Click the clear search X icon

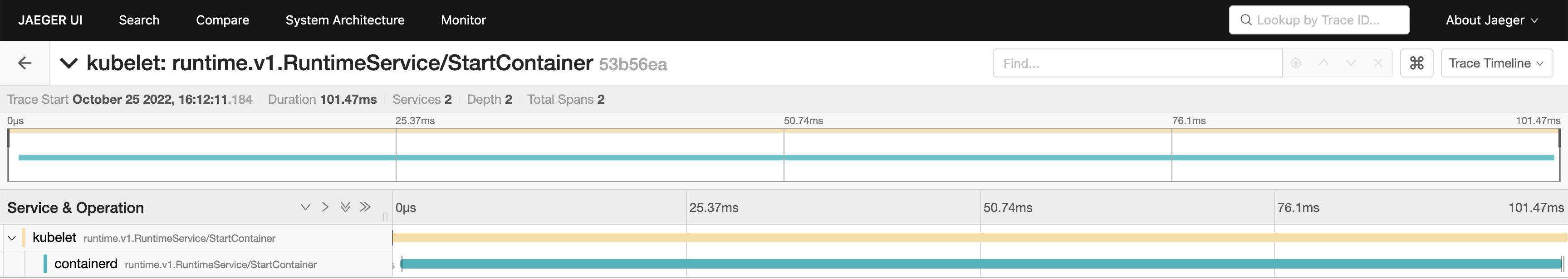point(1377,63)
